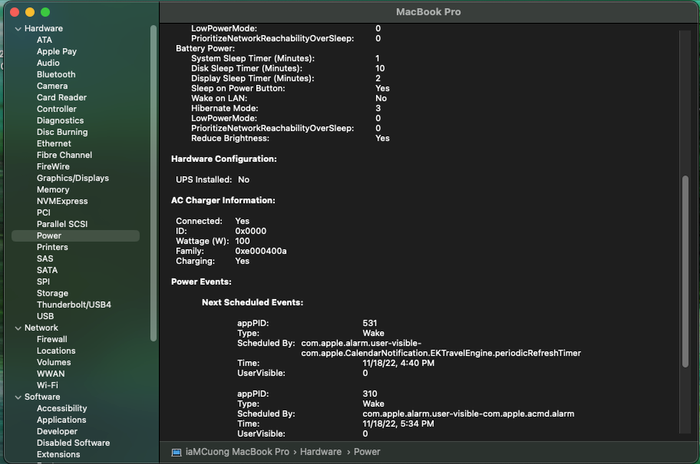Viewport: 700px width, 464px height.
Task: Show Wi-Fi network details
Action: [x=47, y=385]
